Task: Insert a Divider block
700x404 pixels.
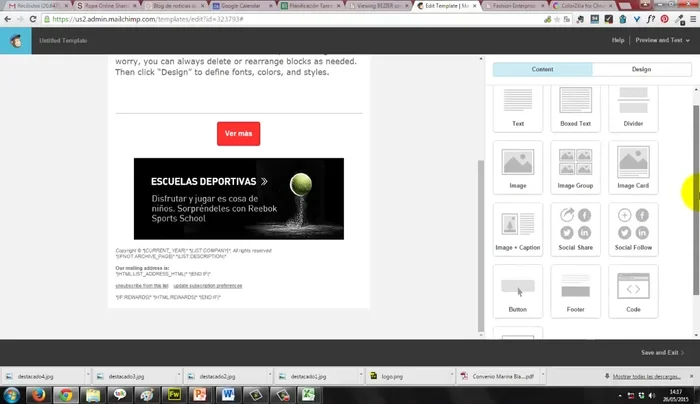Action: pos(633,108)
